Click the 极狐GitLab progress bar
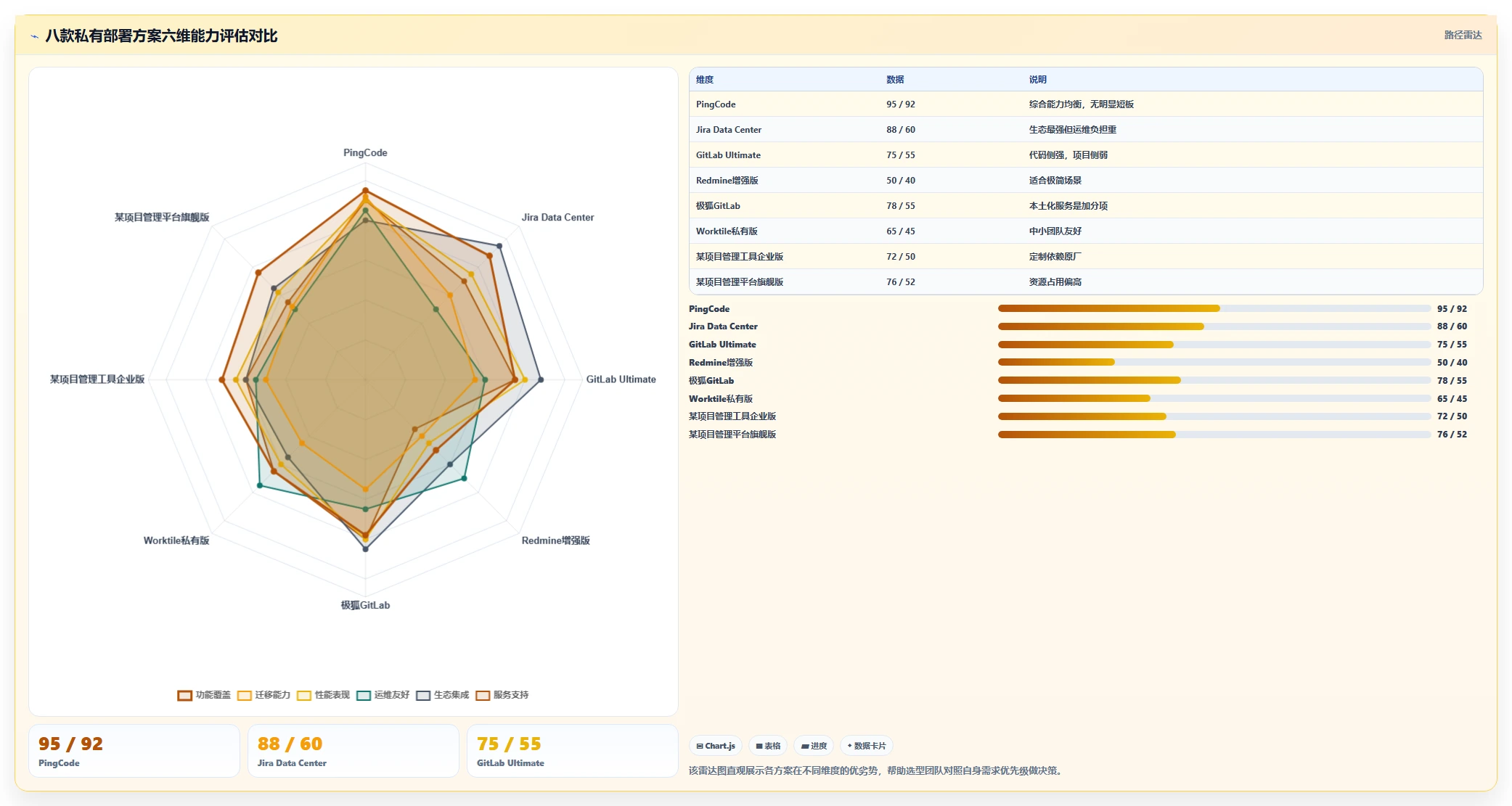The height and width of the screenshot is (806, 1512). pyautogui.click(x=1214, y=380)
